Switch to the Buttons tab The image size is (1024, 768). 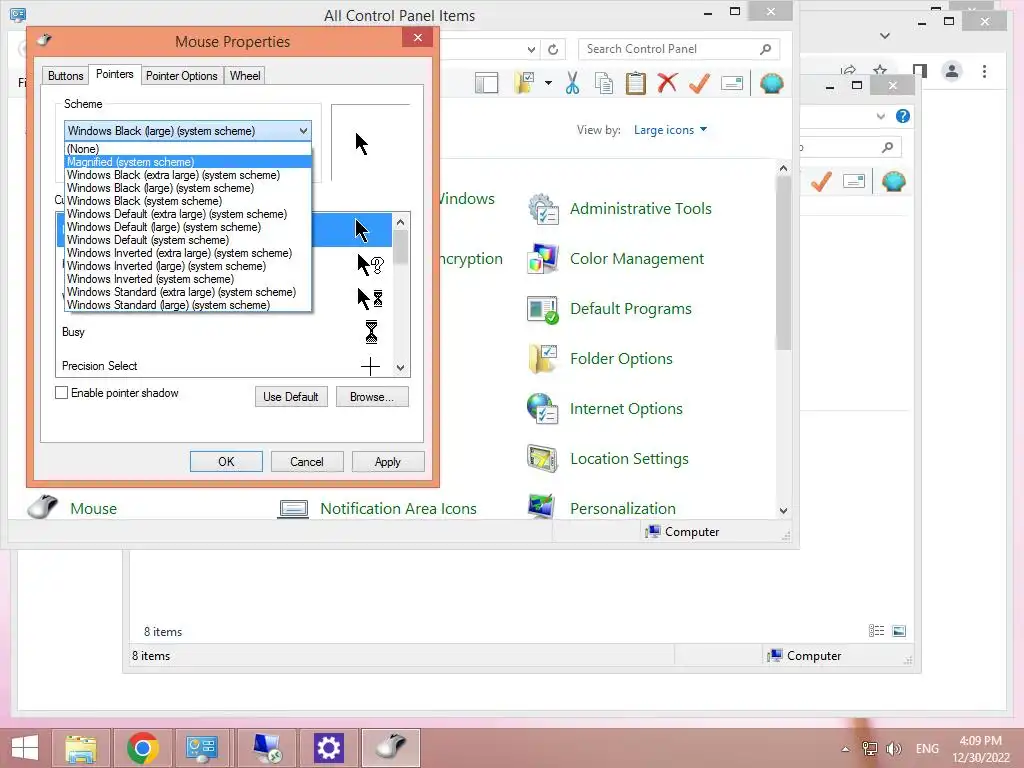[x=65, y=76]
